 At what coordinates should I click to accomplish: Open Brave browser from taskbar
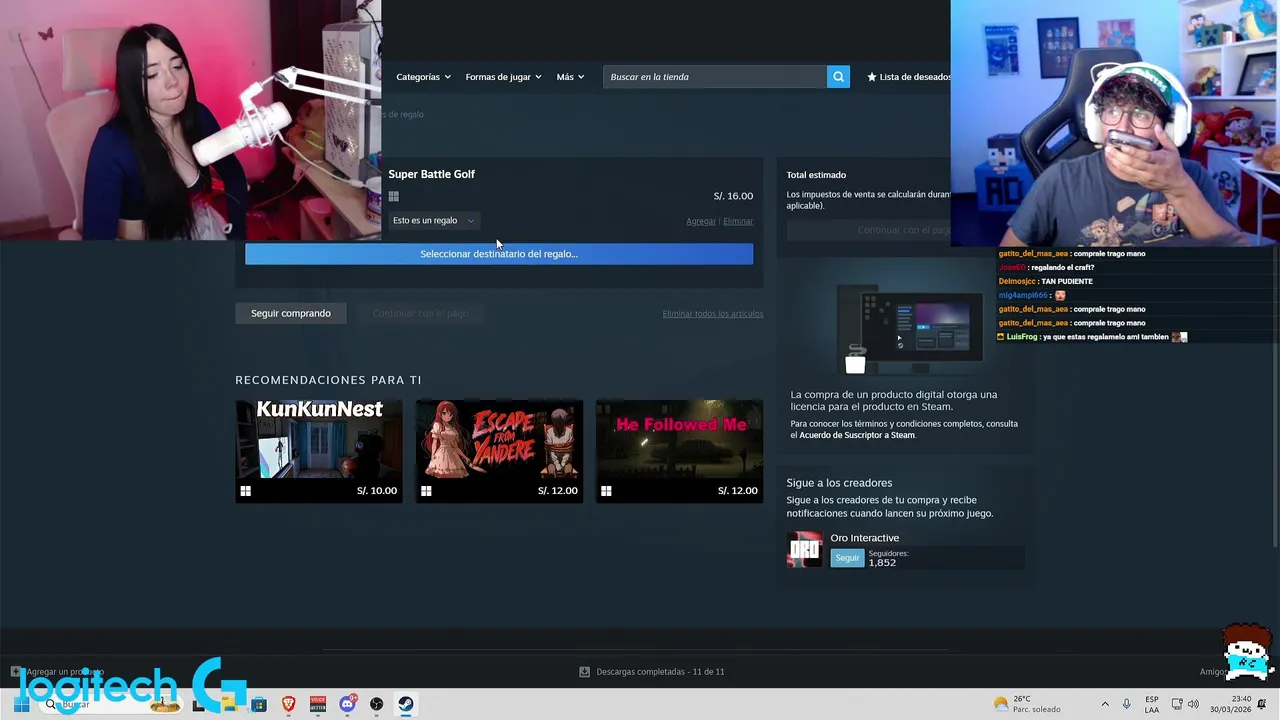289,704
